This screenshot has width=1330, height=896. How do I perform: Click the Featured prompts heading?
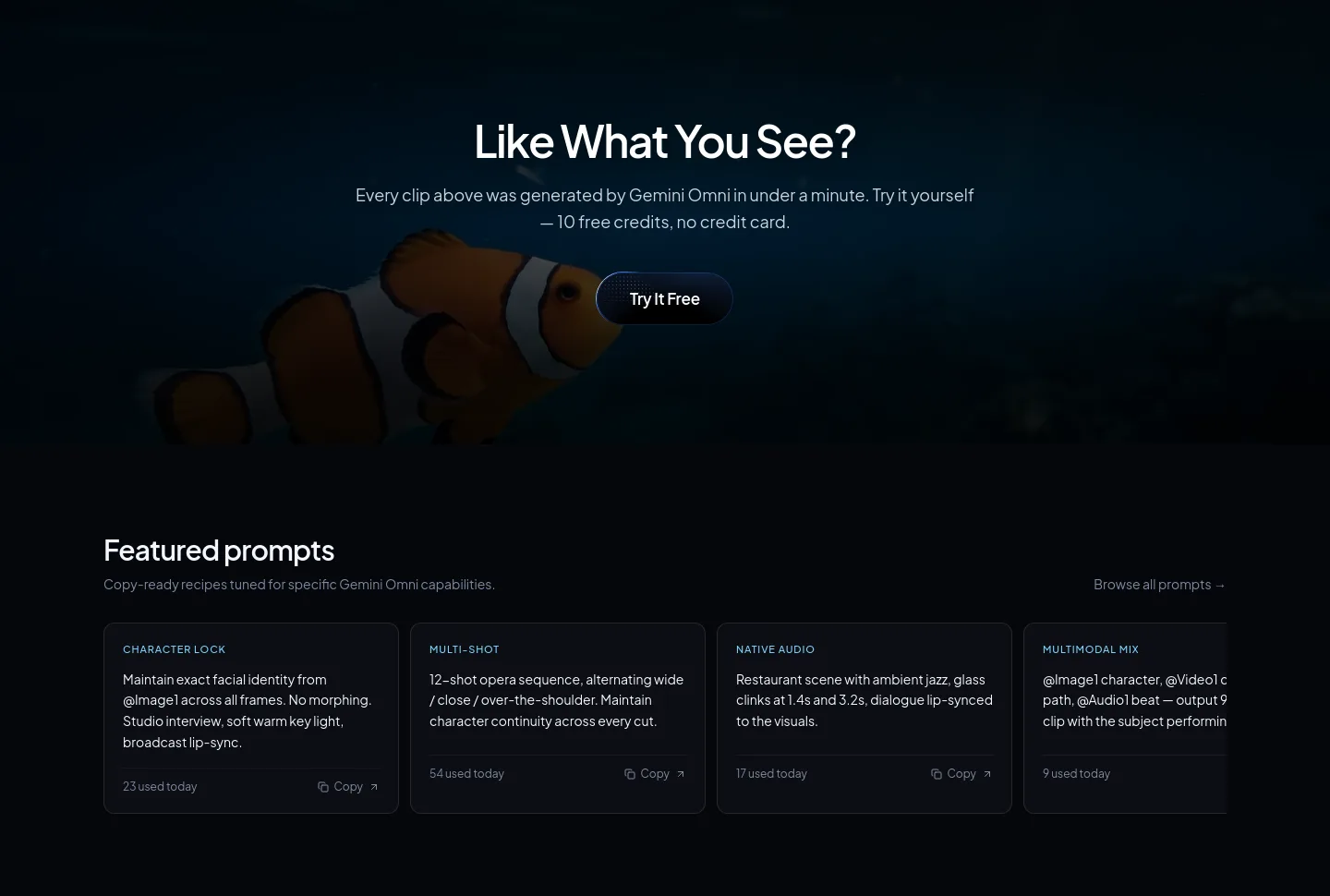pyautogui.click(x=219, y=551)
